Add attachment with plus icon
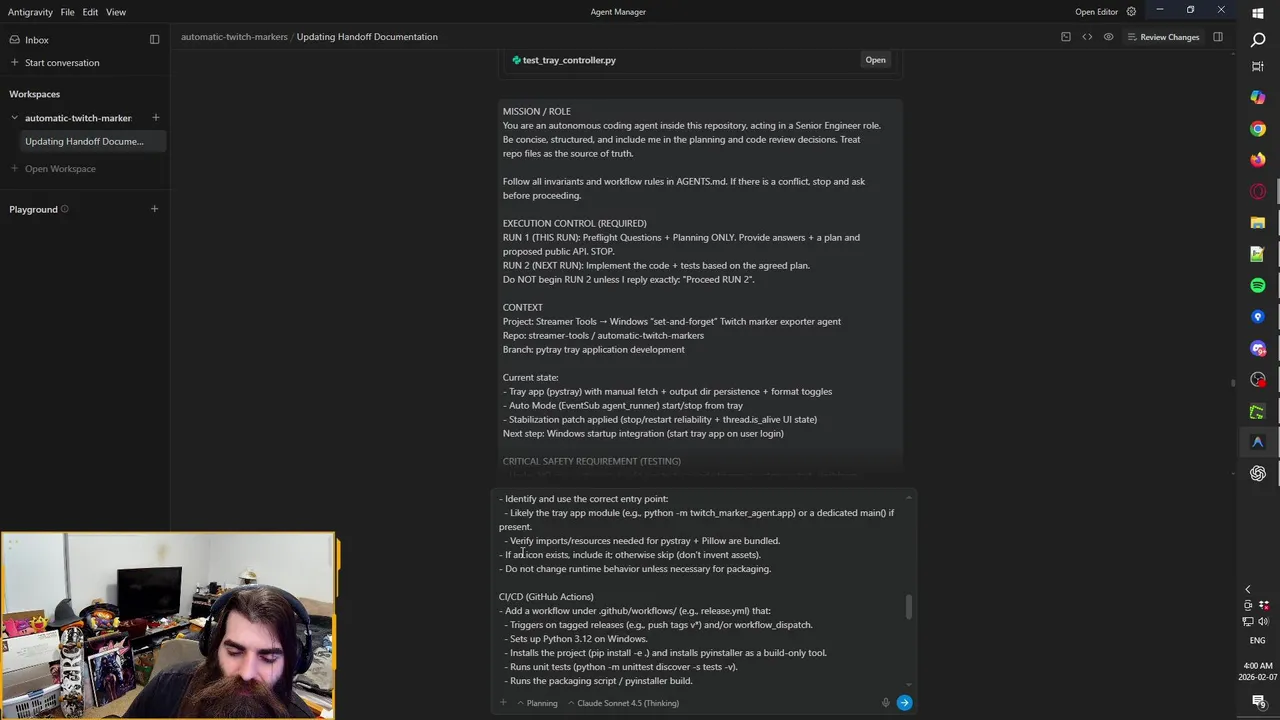The width and height of the screenshot is (1280, 720). 503,703
